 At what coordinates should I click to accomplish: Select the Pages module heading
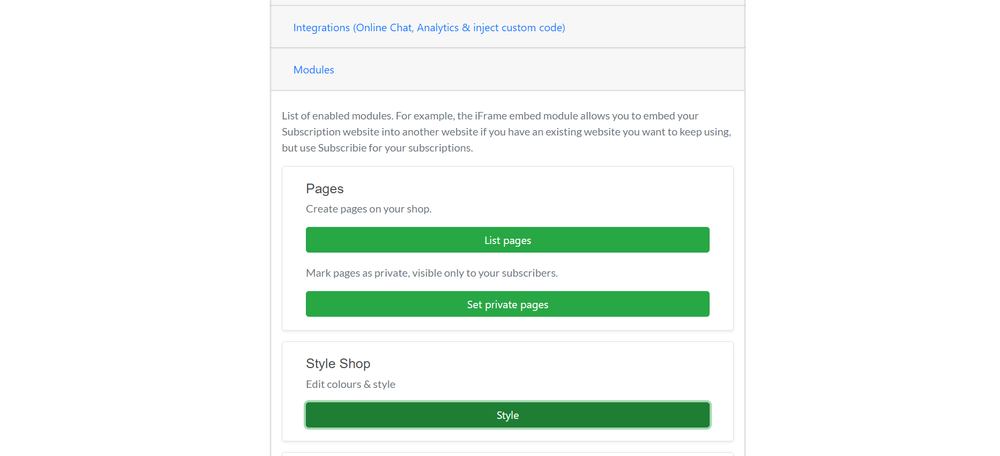point(325,189)
